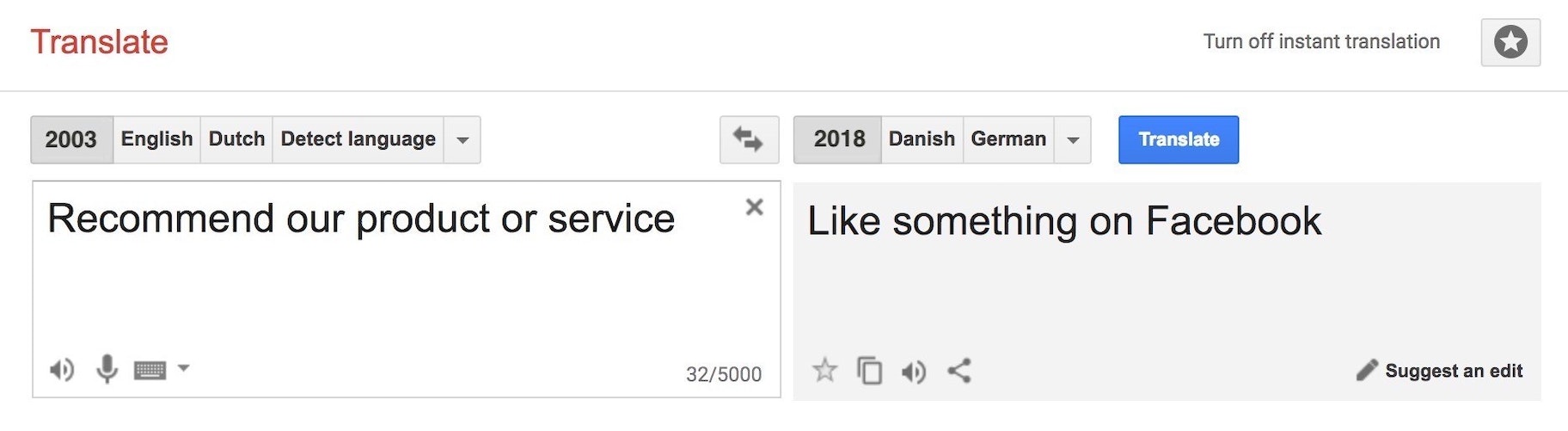Show the virtual keyboard

click(150, 370)
